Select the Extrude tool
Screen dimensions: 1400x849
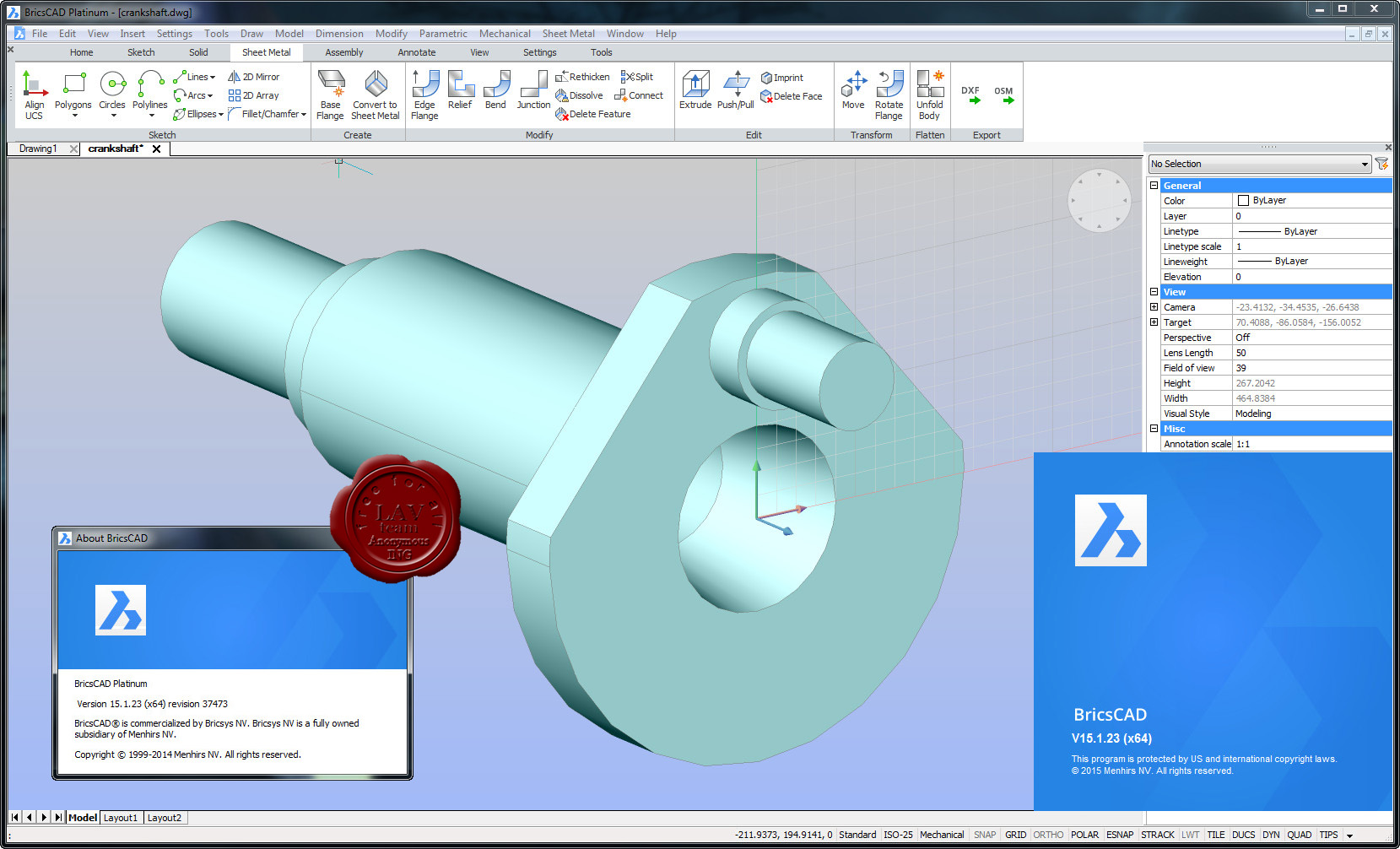695,89
